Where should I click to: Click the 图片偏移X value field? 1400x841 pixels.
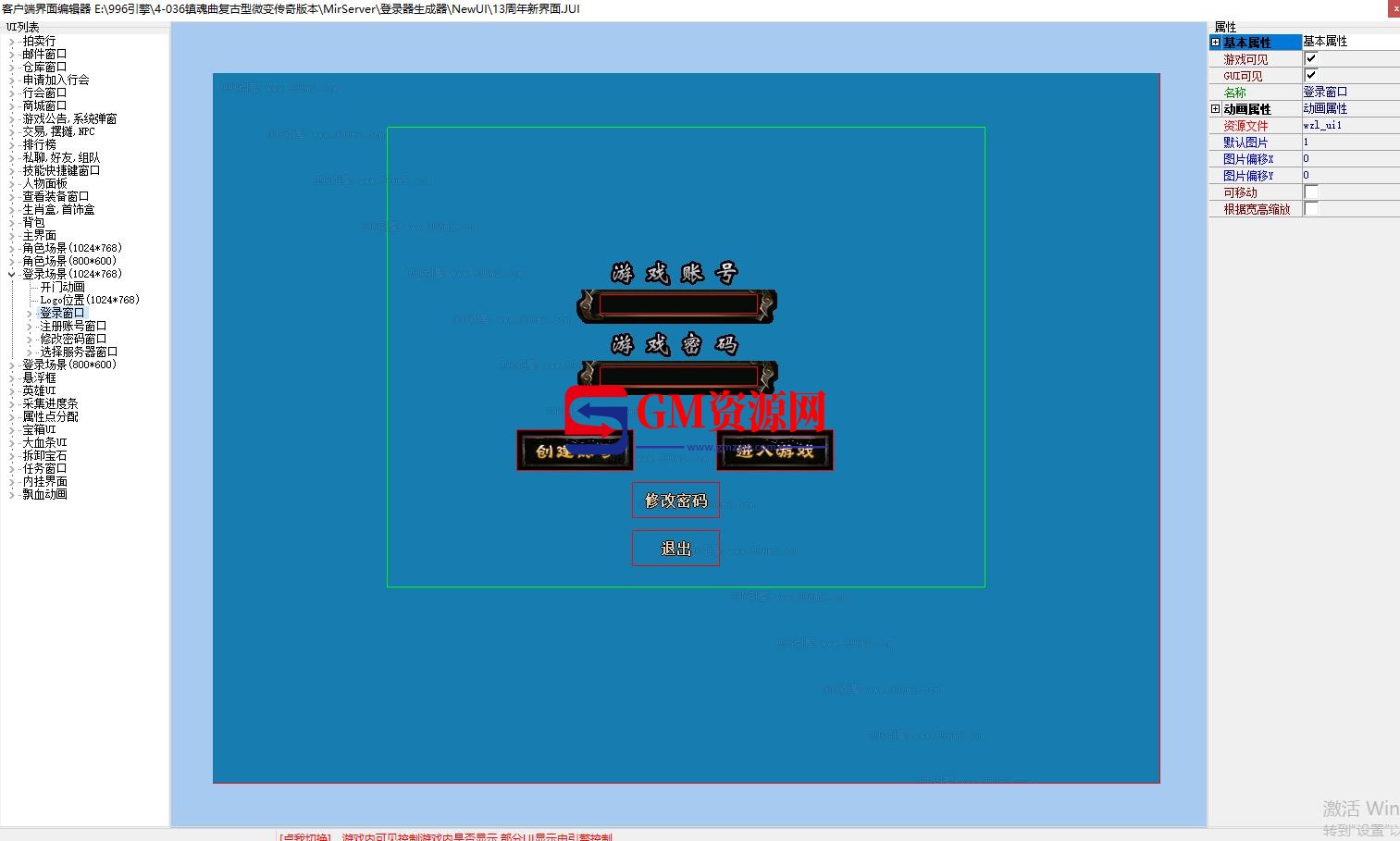coord(1350,158)
